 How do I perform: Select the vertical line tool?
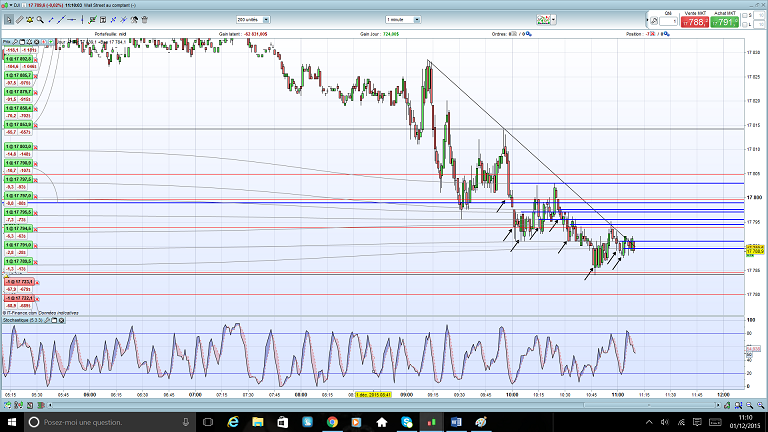pos(82,20)
